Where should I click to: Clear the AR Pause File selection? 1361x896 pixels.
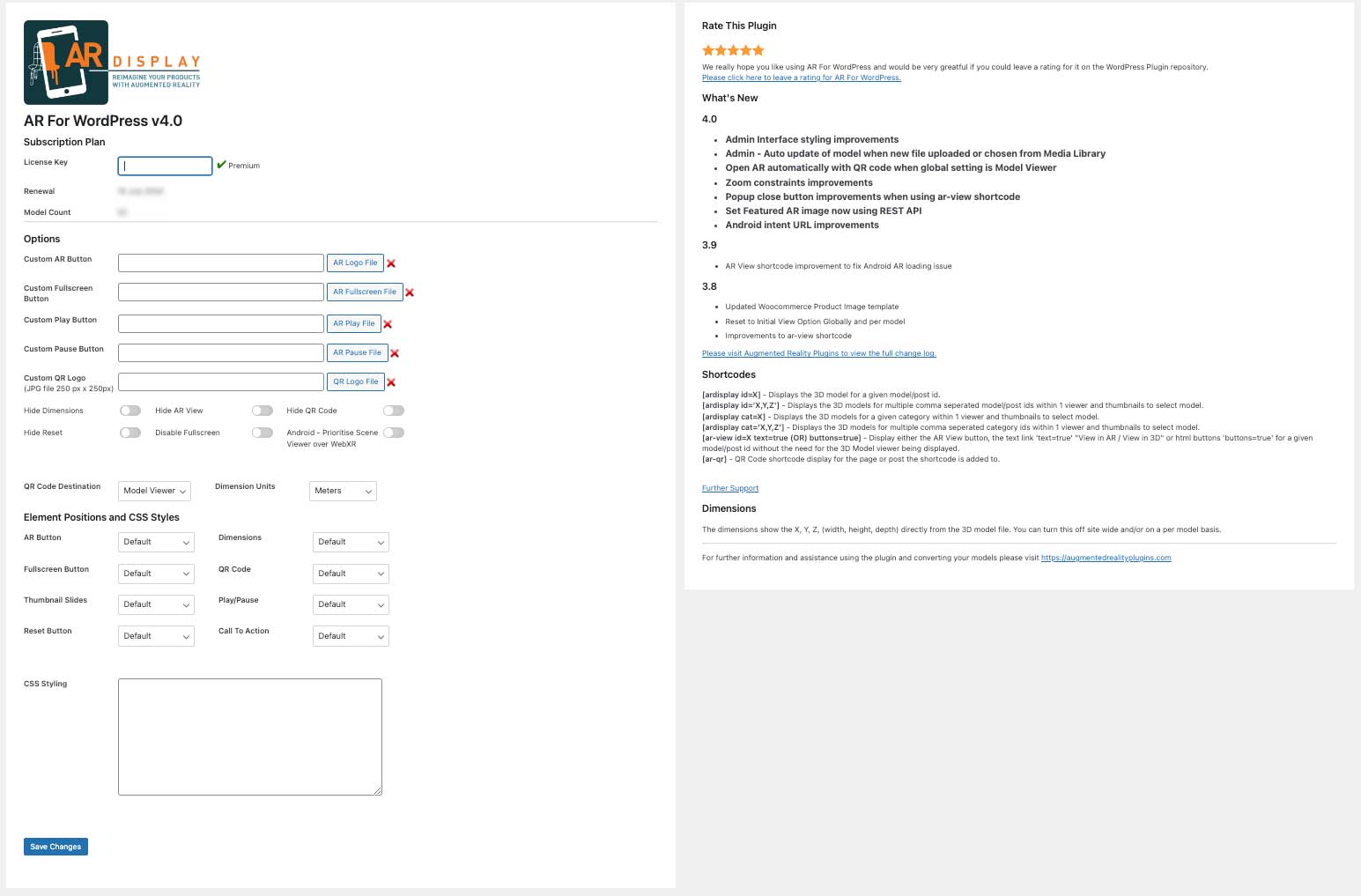click(x=395, y=353)
